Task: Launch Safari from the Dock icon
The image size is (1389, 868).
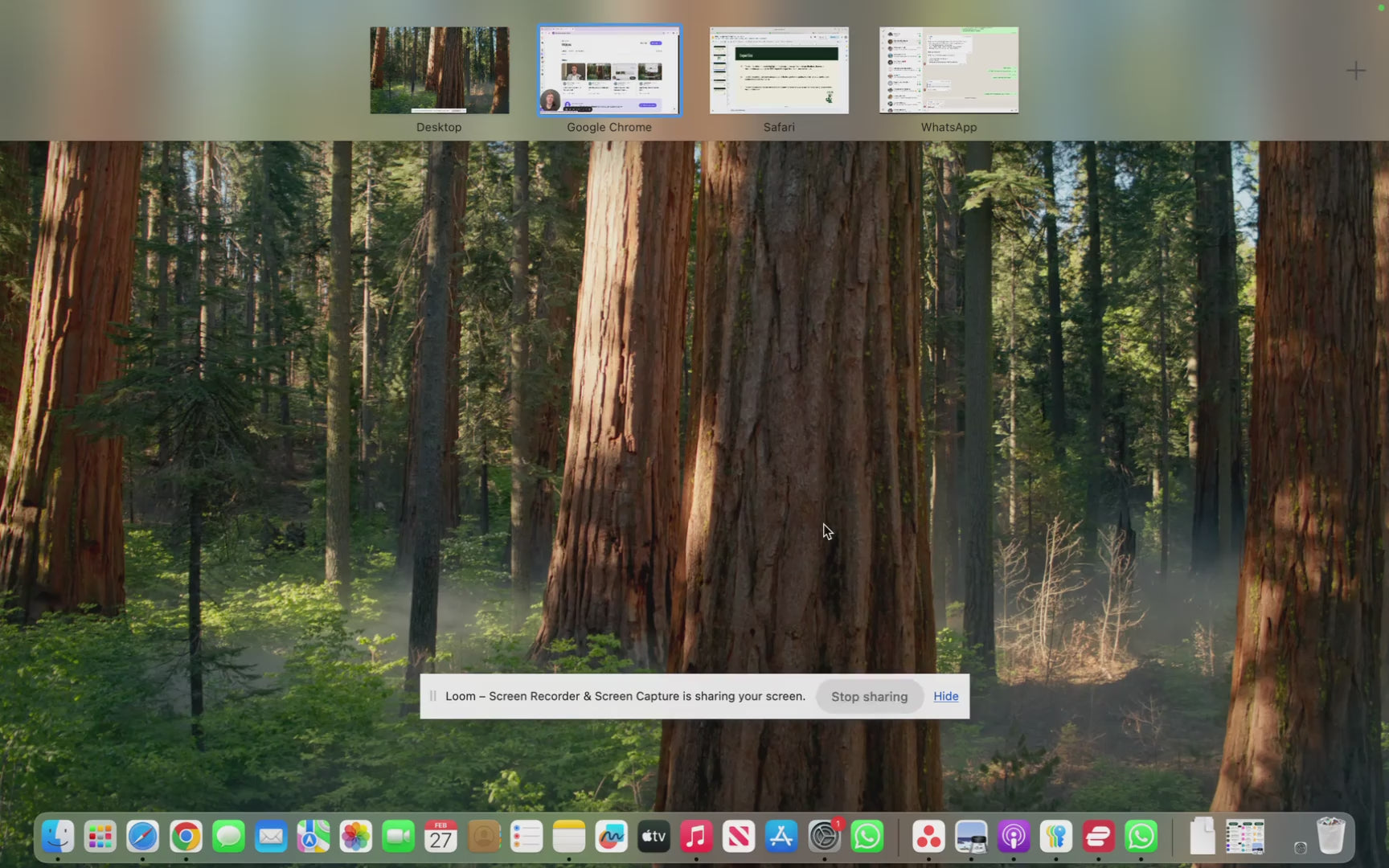Action: (143, 837)
